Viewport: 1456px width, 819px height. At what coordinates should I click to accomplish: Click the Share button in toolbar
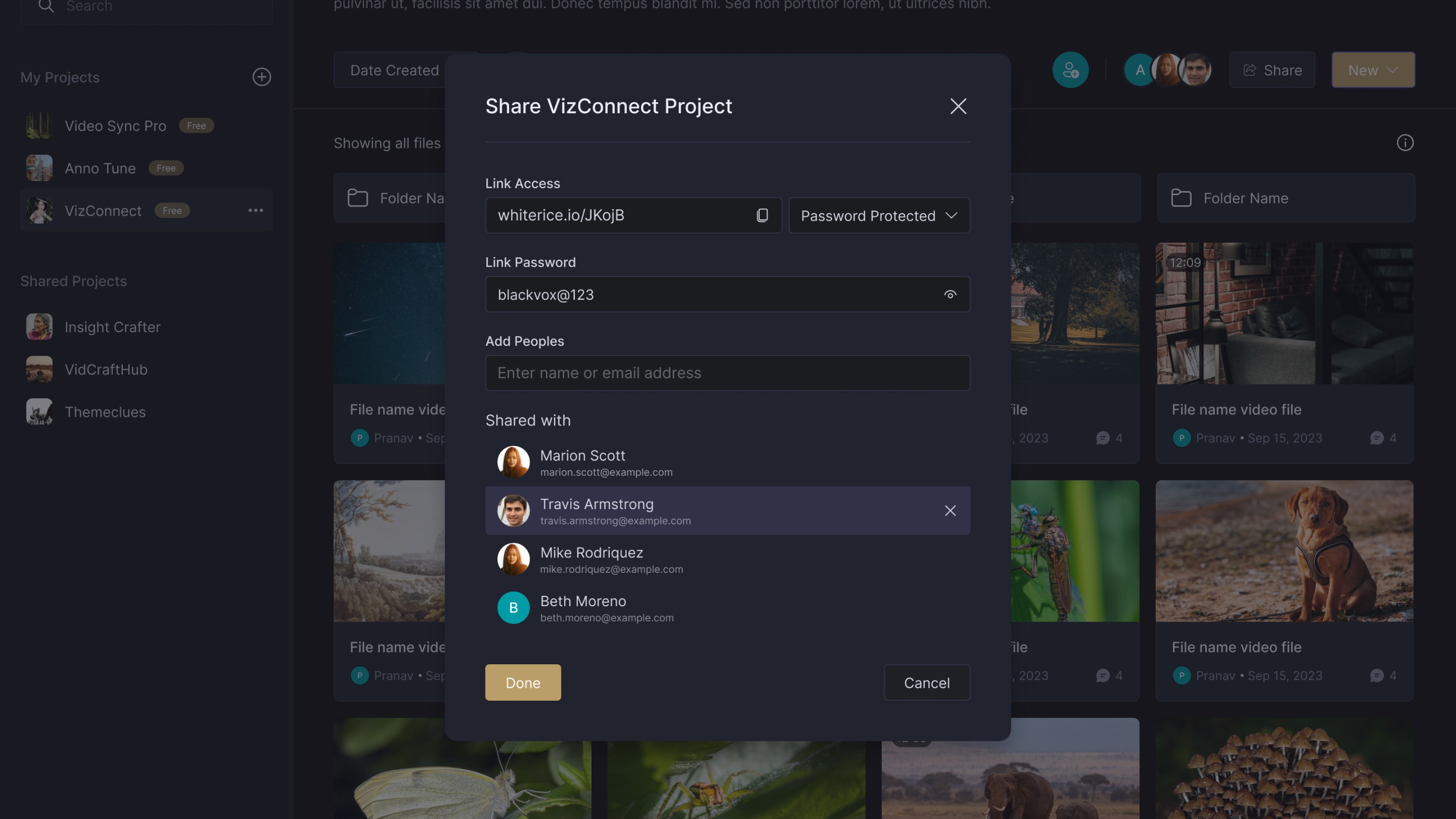pyautogui.click(x=1272, y=70)
